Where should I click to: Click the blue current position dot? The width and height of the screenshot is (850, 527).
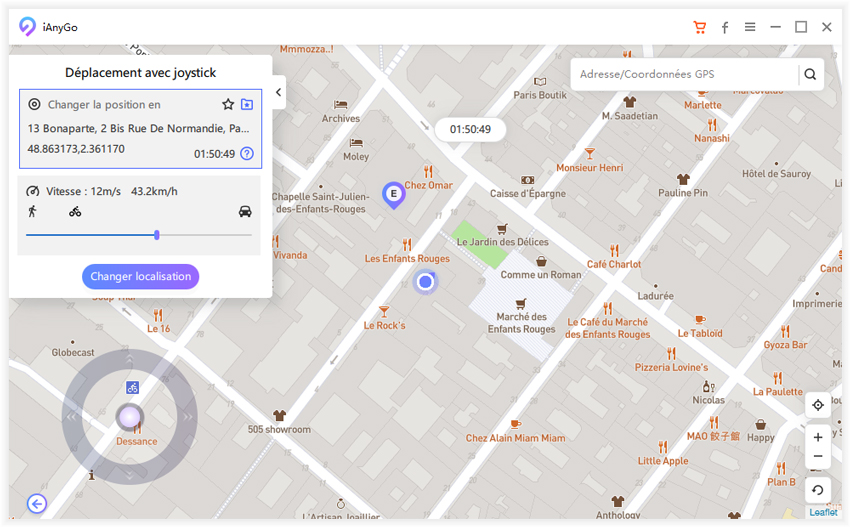(x=426, y=281)
